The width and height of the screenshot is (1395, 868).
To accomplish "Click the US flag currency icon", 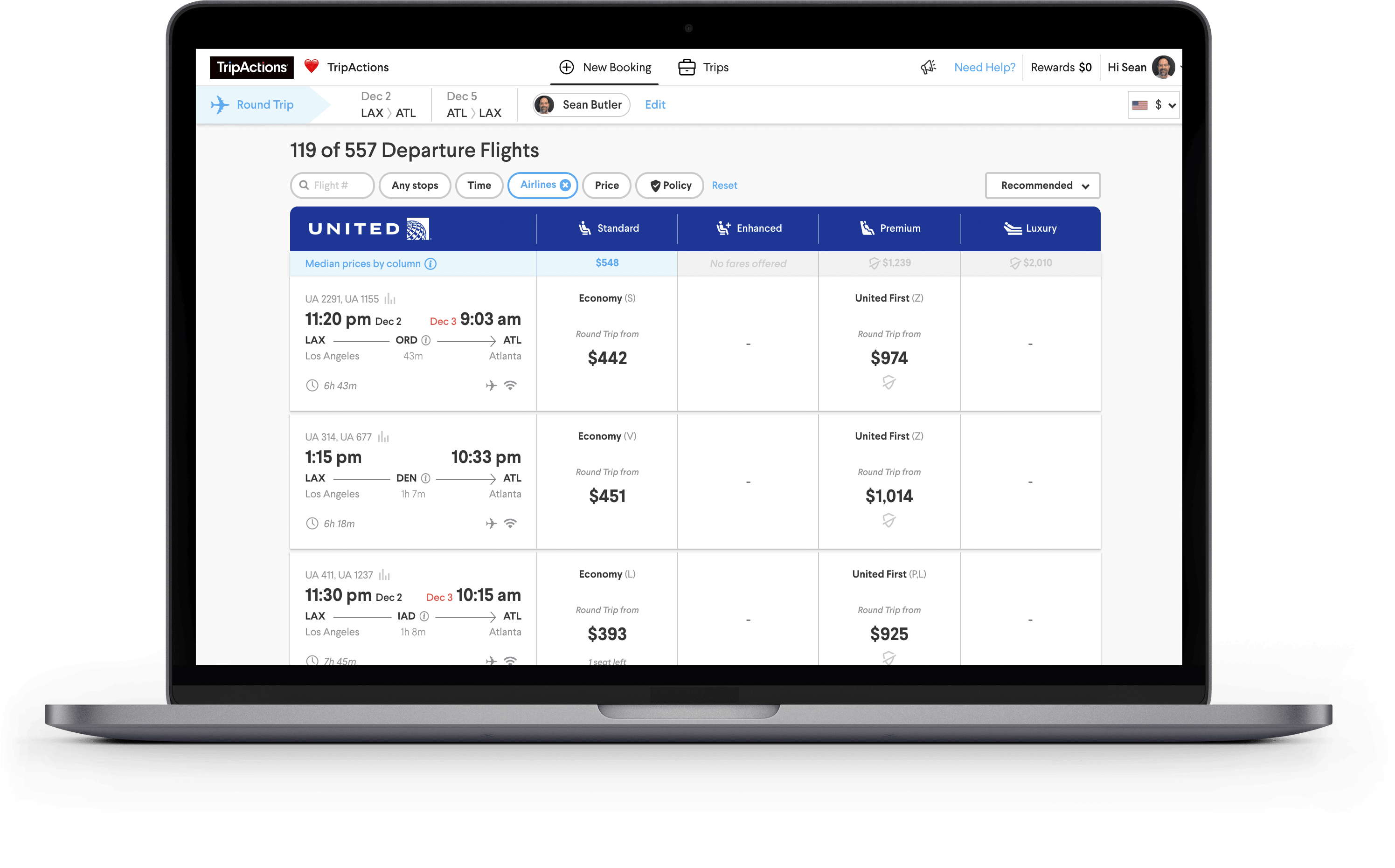I will click(1140, 105).
